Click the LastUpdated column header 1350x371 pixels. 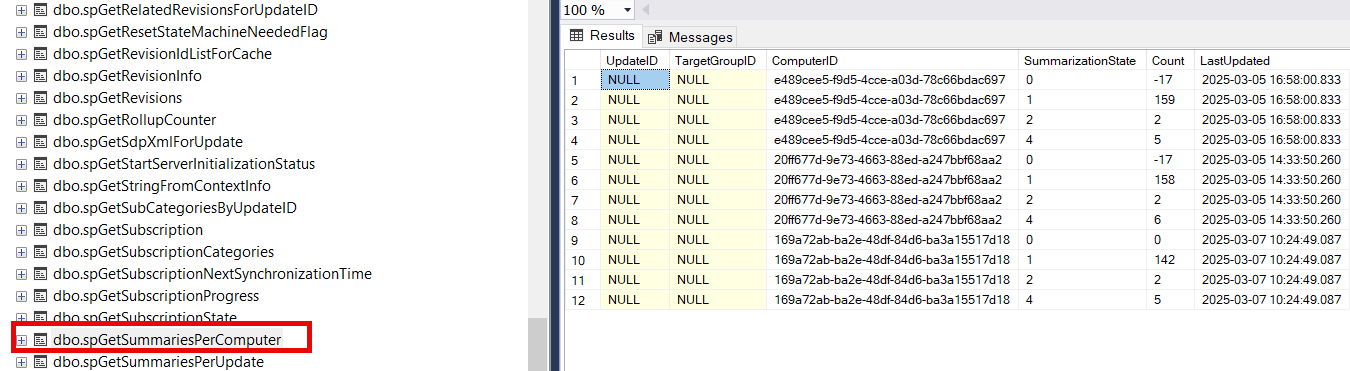[x=1272, y=61]
